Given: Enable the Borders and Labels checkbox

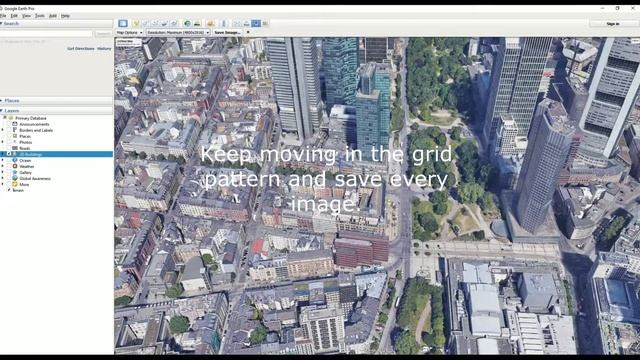Looking at the screenshot, I should point(9,130).
